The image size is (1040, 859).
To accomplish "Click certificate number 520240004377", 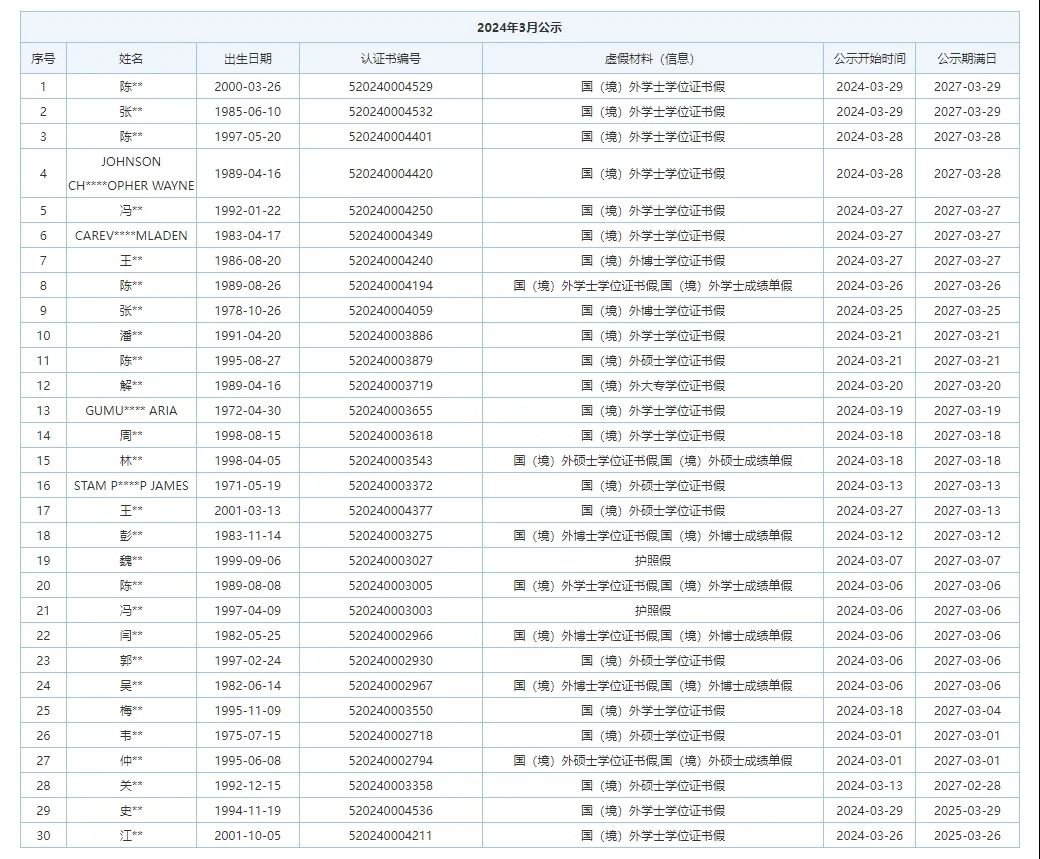I will click(391, 511).
